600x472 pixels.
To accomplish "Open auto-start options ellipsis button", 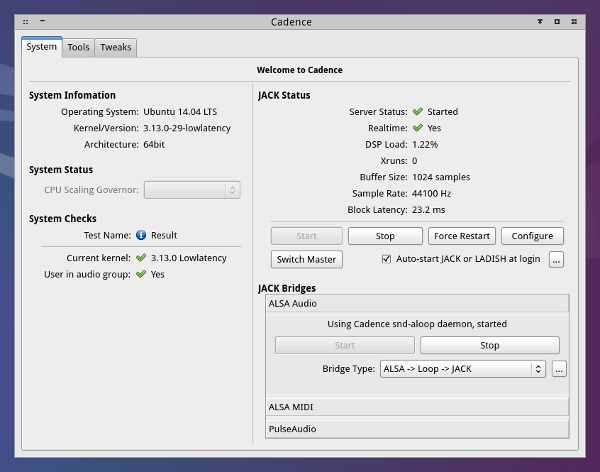I will [556, 260].
